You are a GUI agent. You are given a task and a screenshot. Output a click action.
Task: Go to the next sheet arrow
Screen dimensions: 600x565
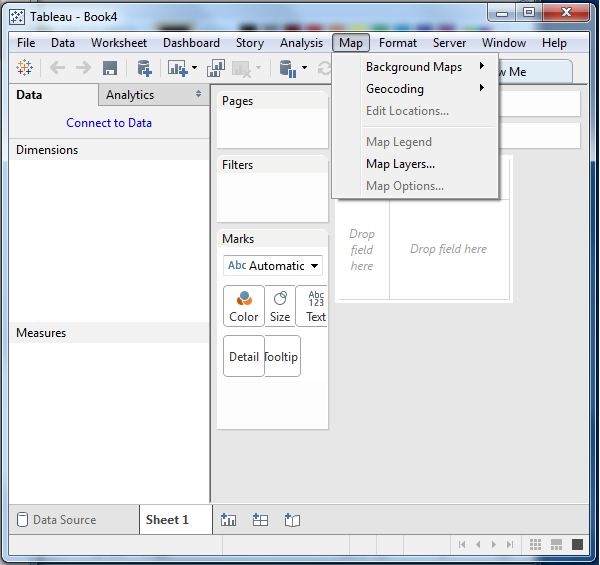click(494, 544)
